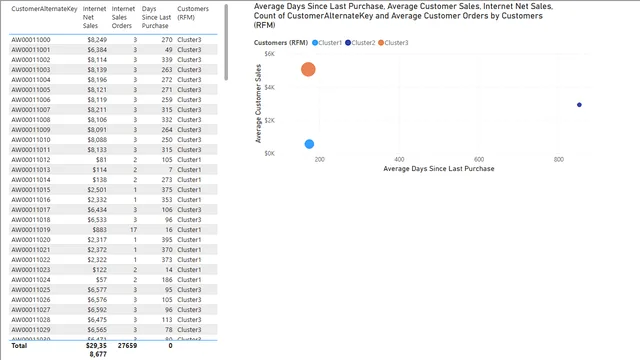
Task: Click customer key AW00011010
Action: click(x=31, y=140)
